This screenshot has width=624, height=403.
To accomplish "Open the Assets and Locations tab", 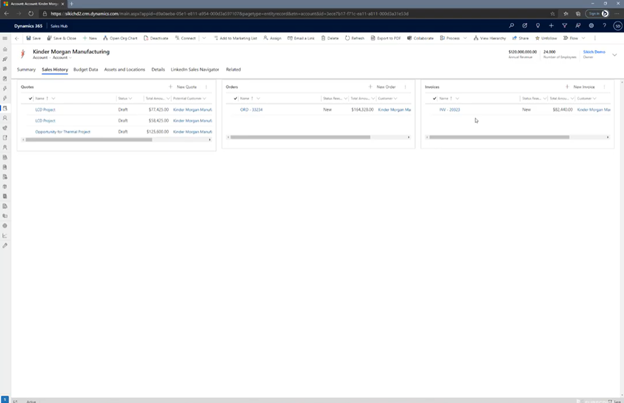I will point(124,70).
